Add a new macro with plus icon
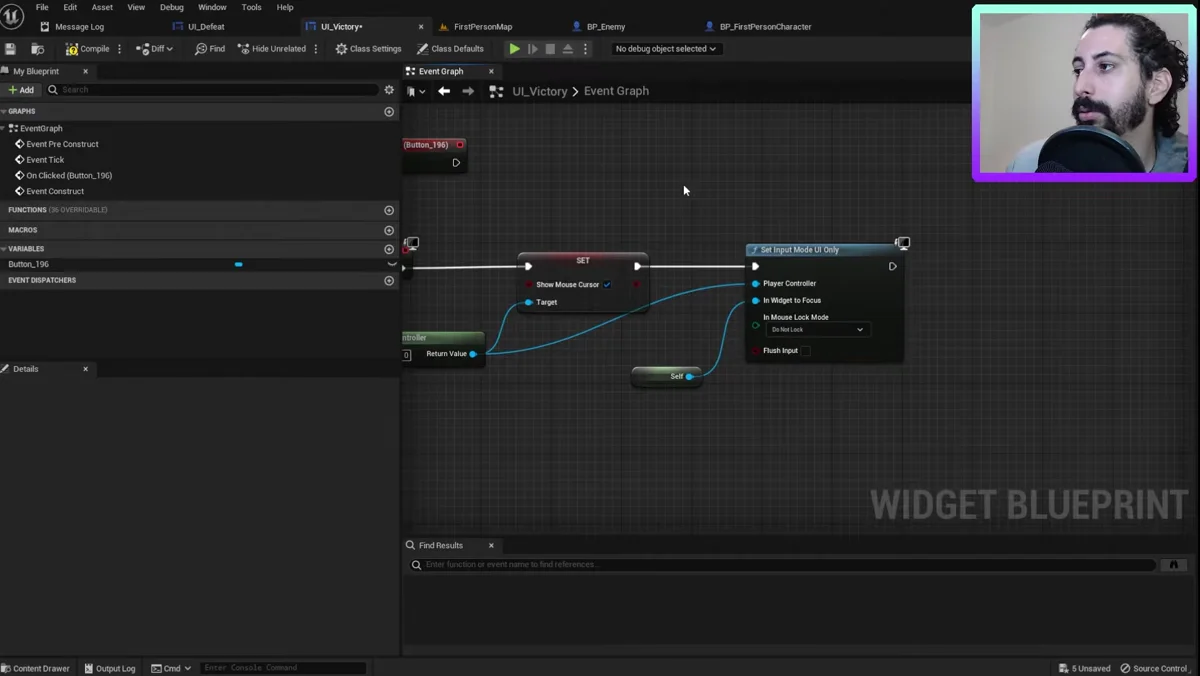This screenshot has height=676, width=1200. click(x=389, y=230)
